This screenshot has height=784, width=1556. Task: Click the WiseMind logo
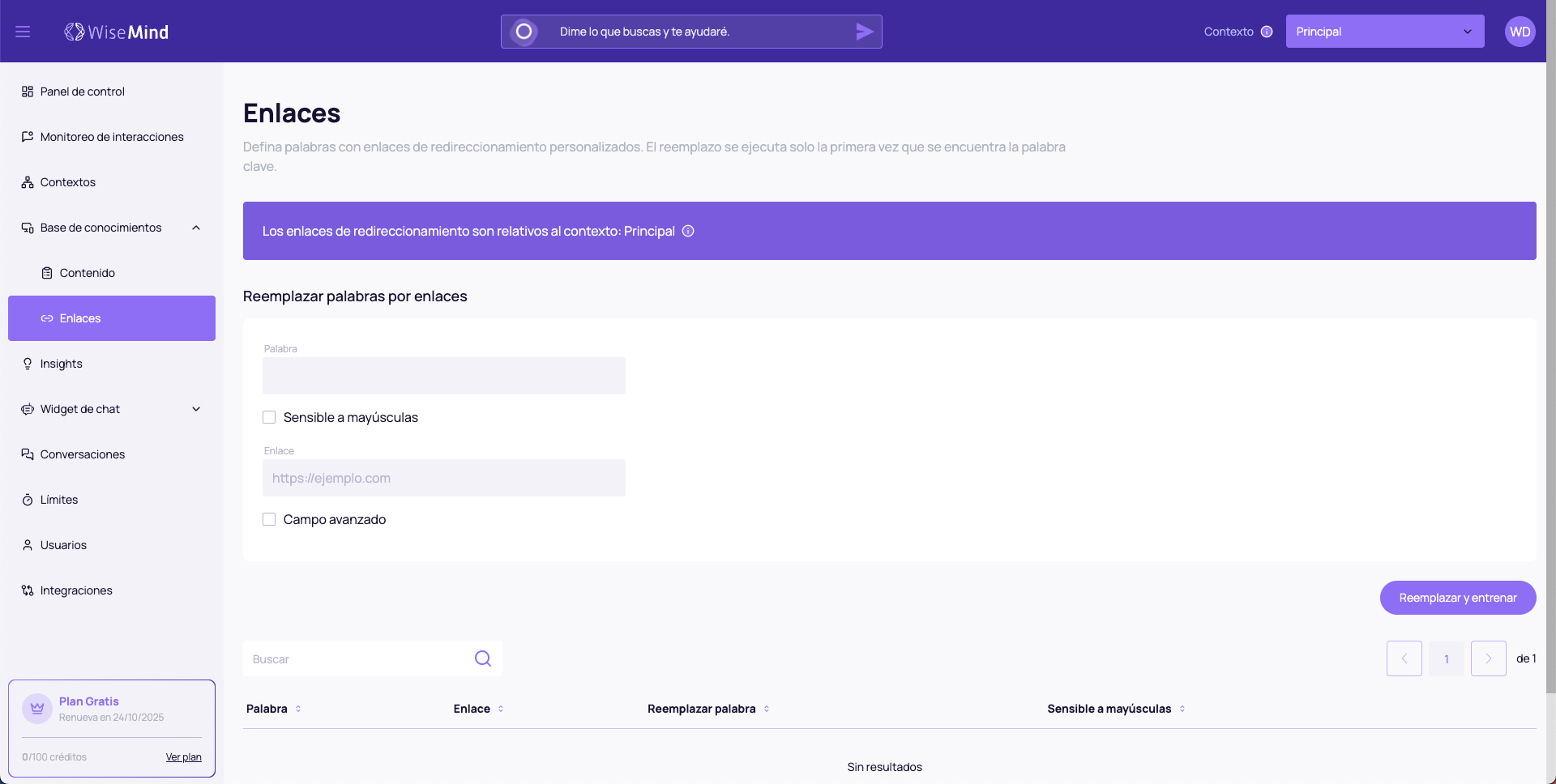tap(117, 32)
